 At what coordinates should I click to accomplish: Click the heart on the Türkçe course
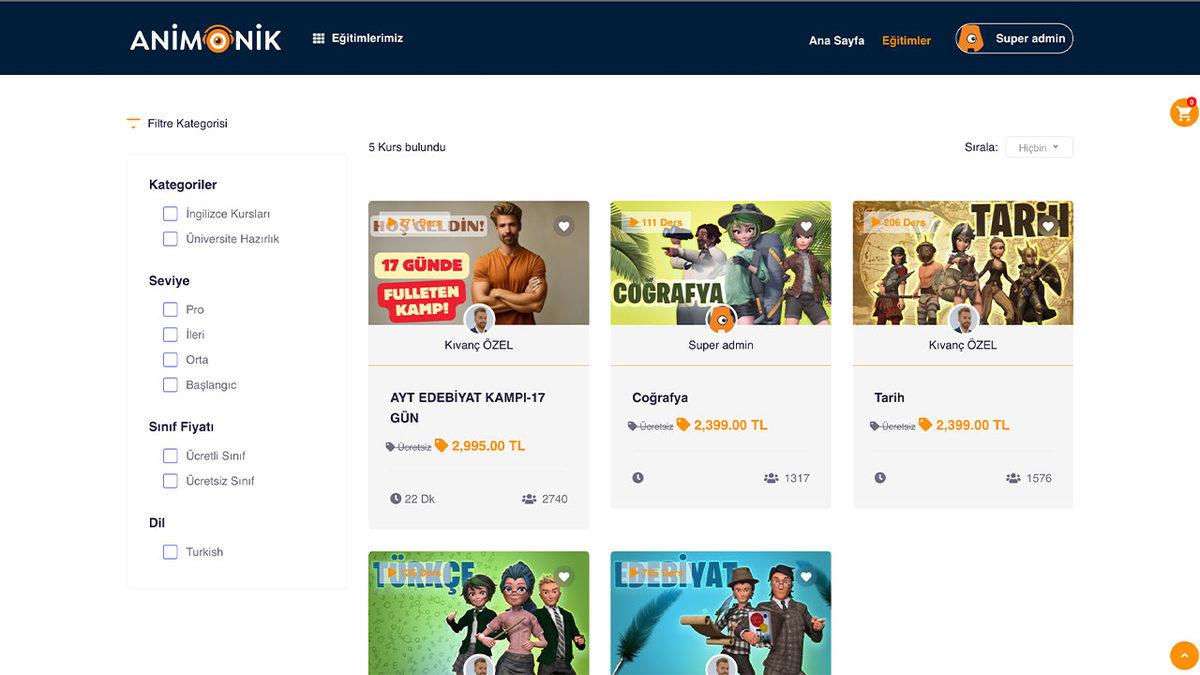pos(564,576)
